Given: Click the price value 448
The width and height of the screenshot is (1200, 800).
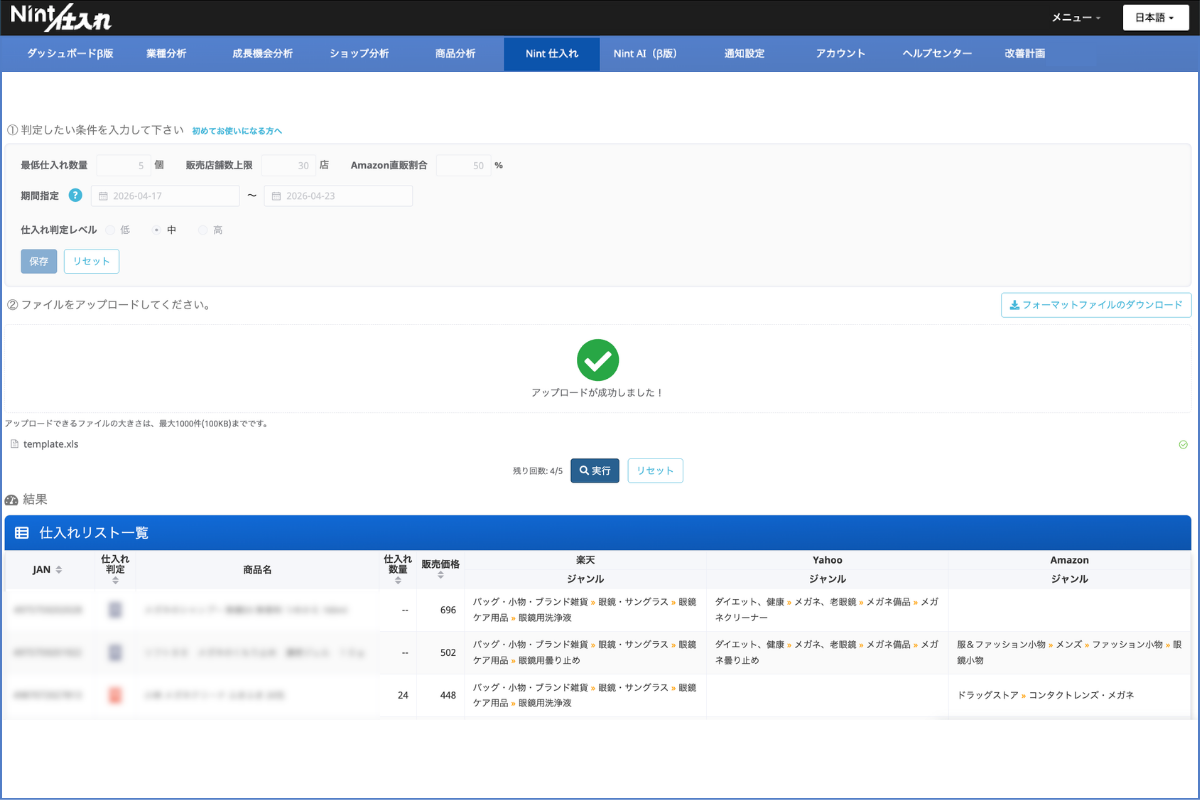Looking at the screenshot, I should [447, 695].
